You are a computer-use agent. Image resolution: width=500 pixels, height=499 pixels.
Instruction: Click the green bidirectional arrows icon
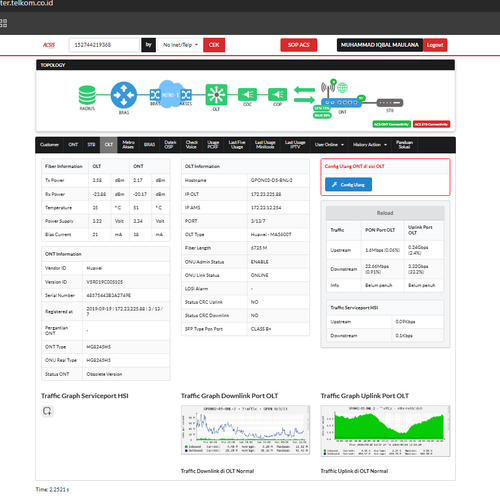[304, 95]
